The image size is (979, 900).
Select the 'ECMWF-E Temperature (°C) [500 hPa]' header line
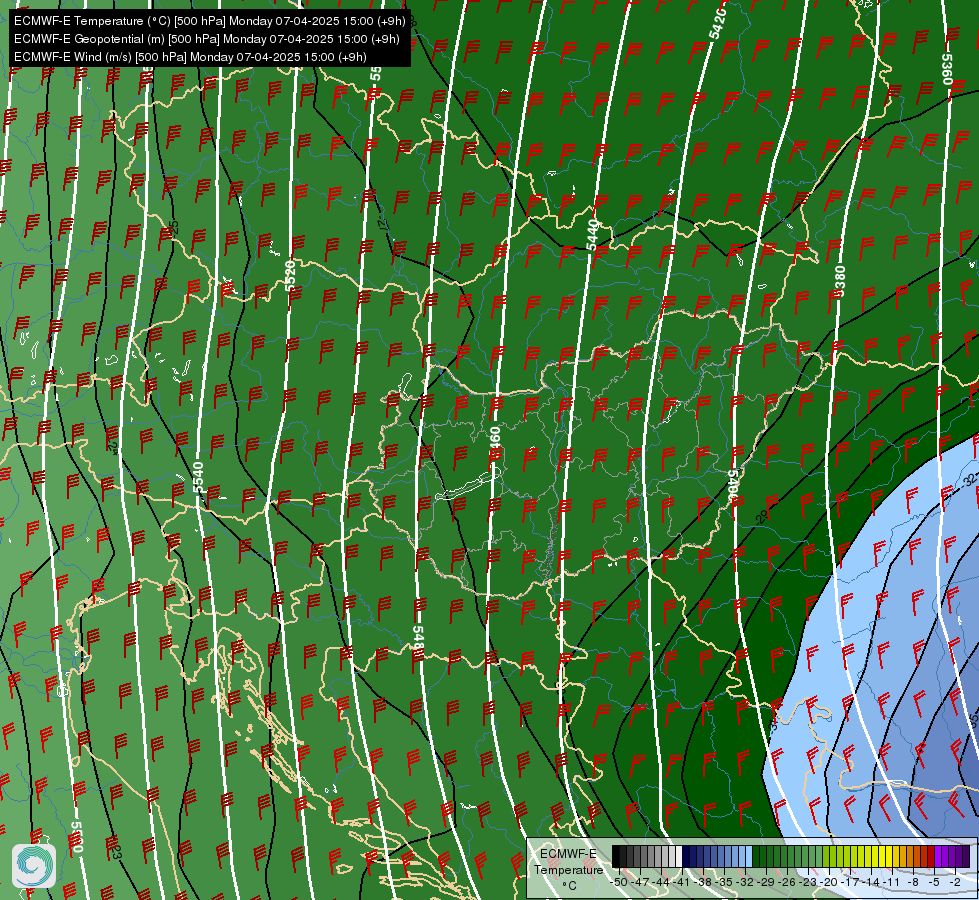(x=210, y=21)
